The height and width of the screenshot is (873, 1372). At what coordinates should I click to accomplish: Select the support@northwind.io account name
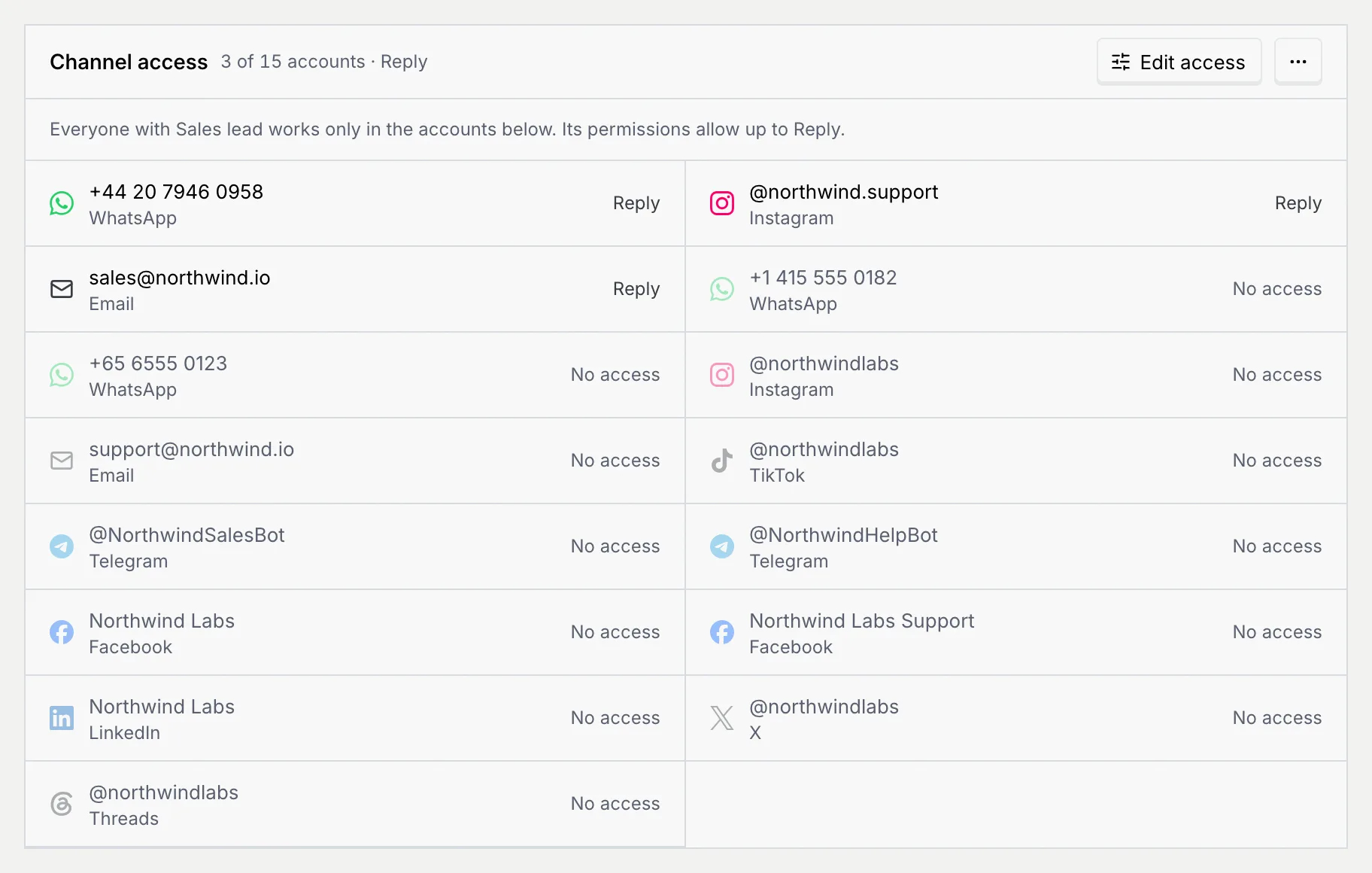pos(192,450)
